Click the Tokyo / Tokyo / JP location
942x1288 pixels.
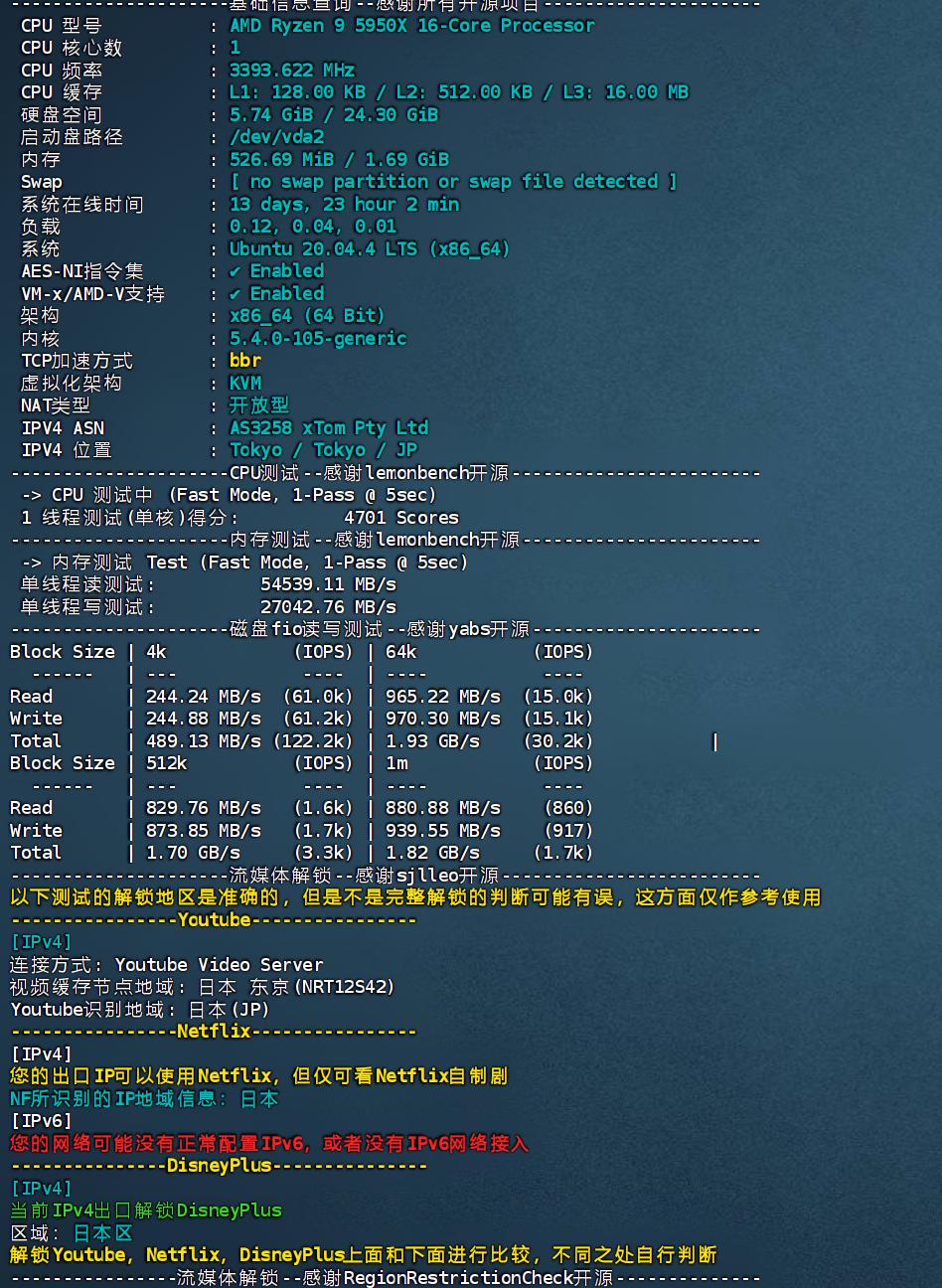coord(323,450)
